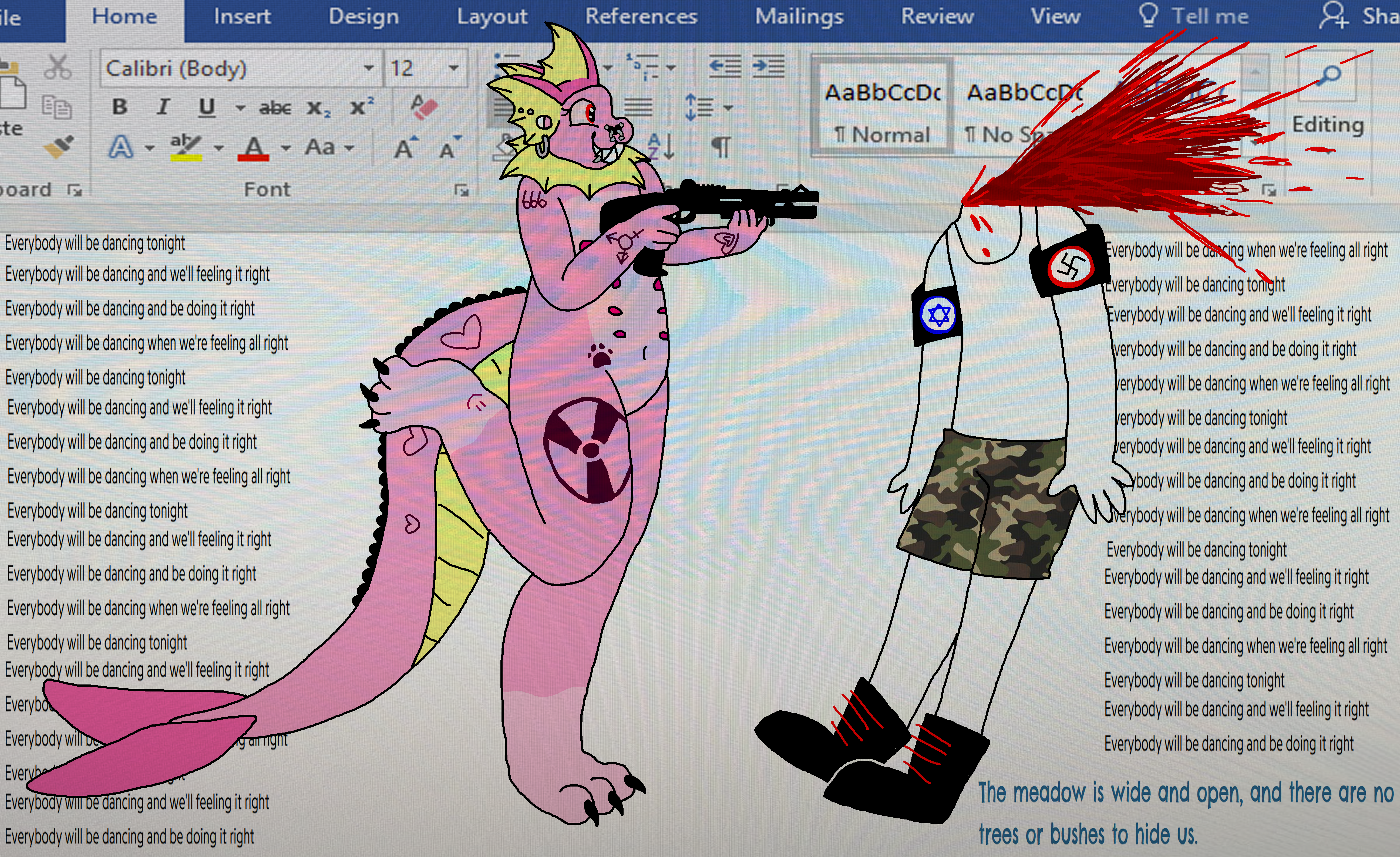Toggle Bold formatting
The image size is (1400, 857).
(120, 107)
